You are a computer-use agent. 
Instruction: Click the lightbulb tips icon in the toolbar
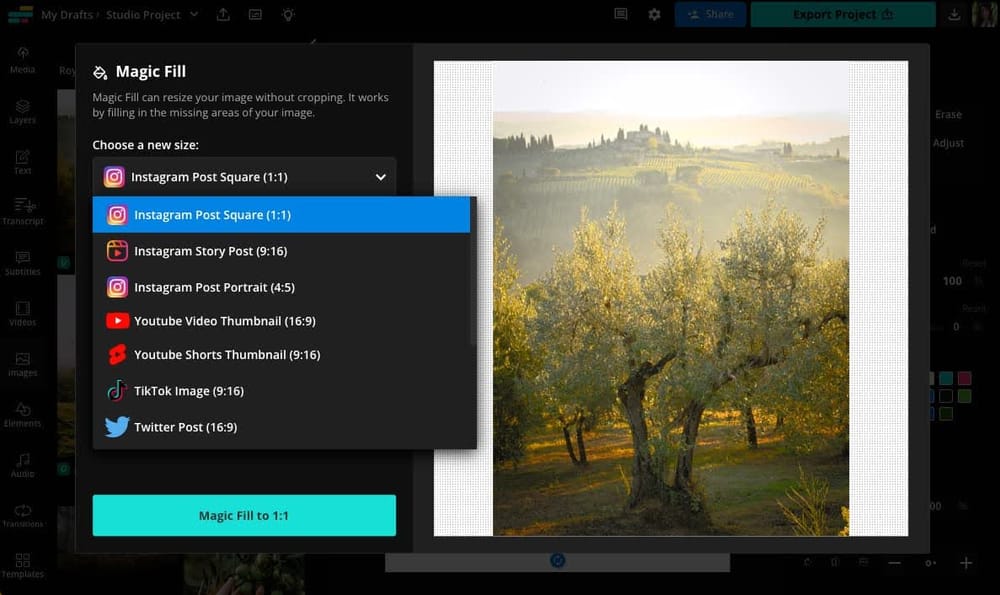coord(288,15)
